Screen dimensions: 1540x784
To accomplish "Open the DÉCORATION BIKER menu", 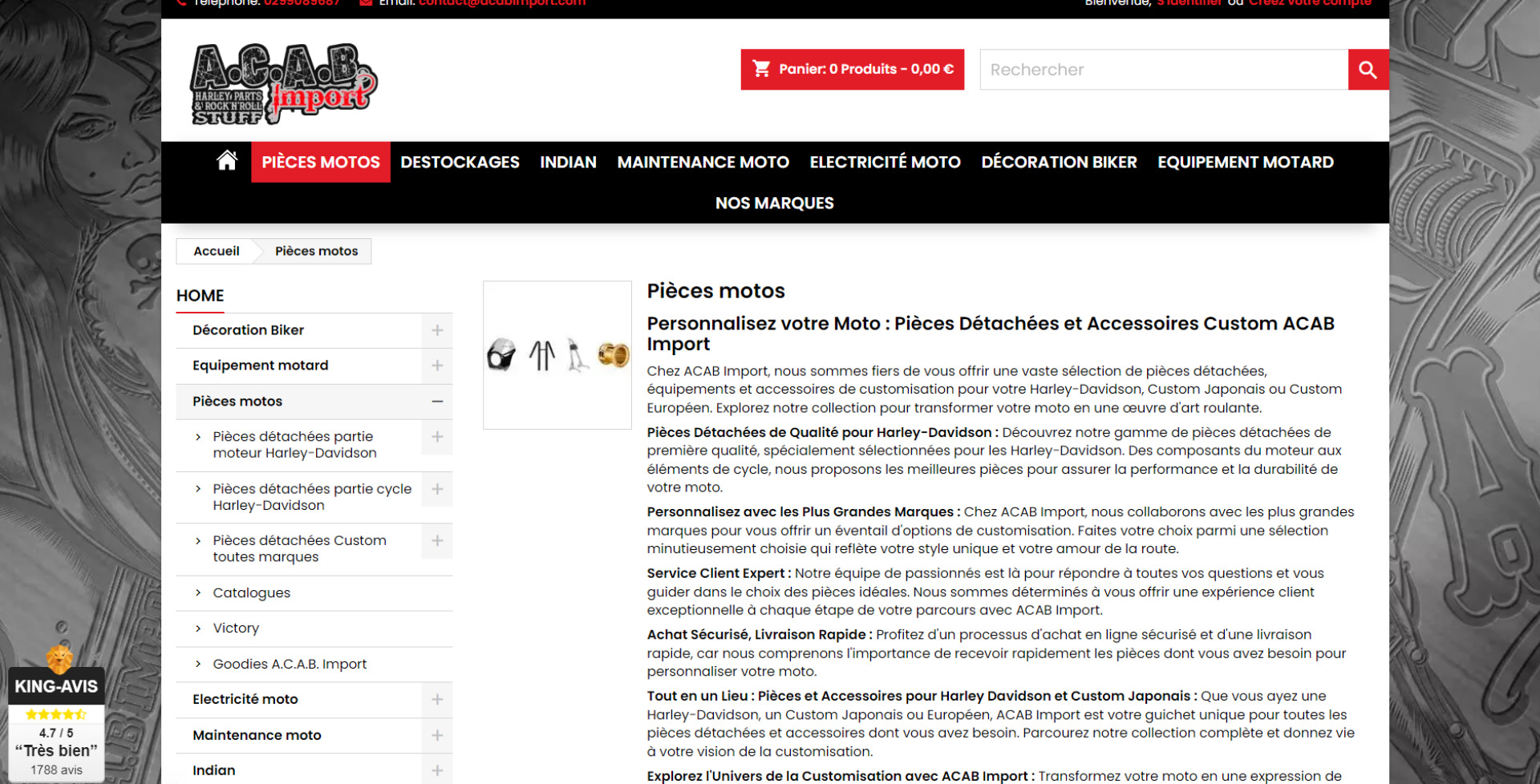I will tap(1060, 162).
